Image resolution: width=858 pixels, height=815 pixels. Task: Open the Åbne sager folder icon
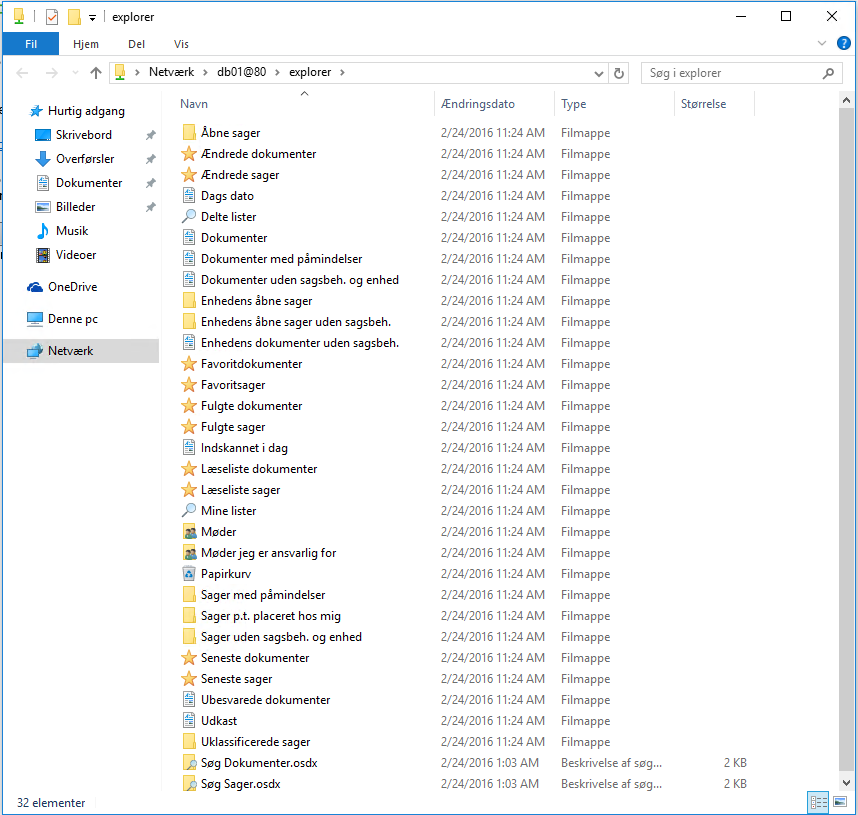tap(189, 132)
